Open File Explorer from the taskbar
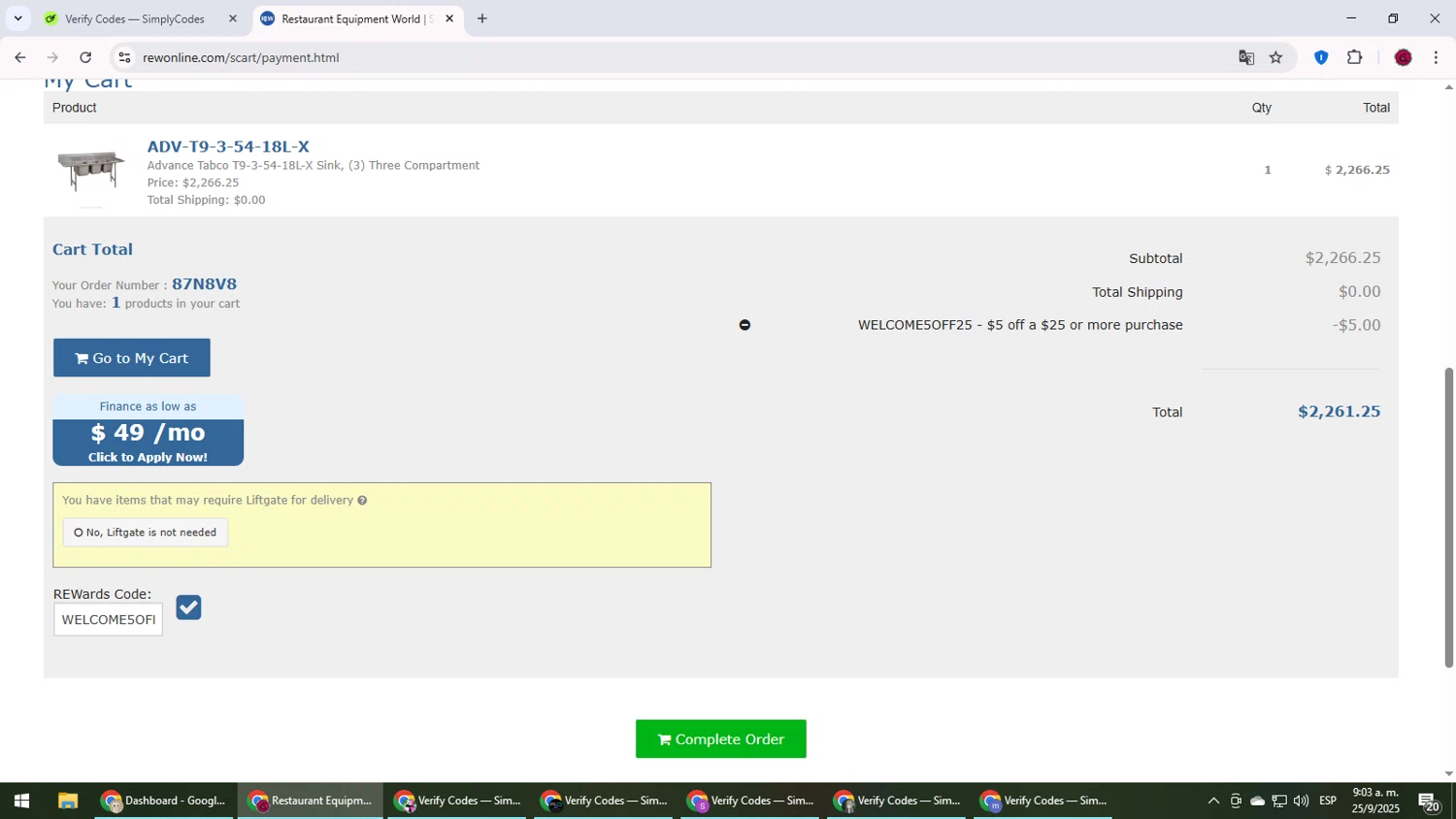1456x819 pixels. point(67,801)
